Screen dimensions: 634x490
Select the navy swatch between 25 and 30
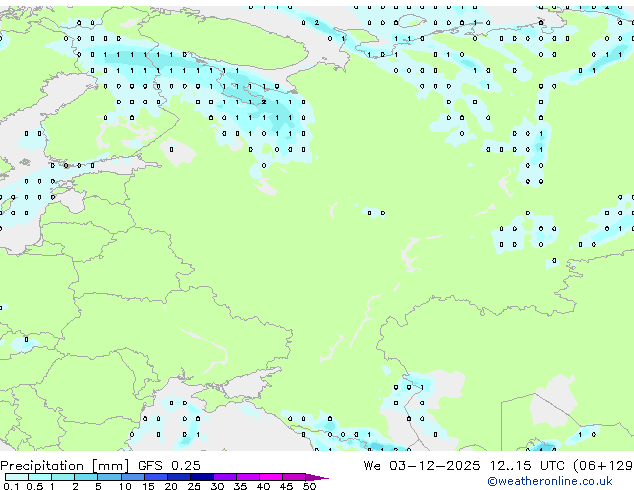(x=202, y=477)
